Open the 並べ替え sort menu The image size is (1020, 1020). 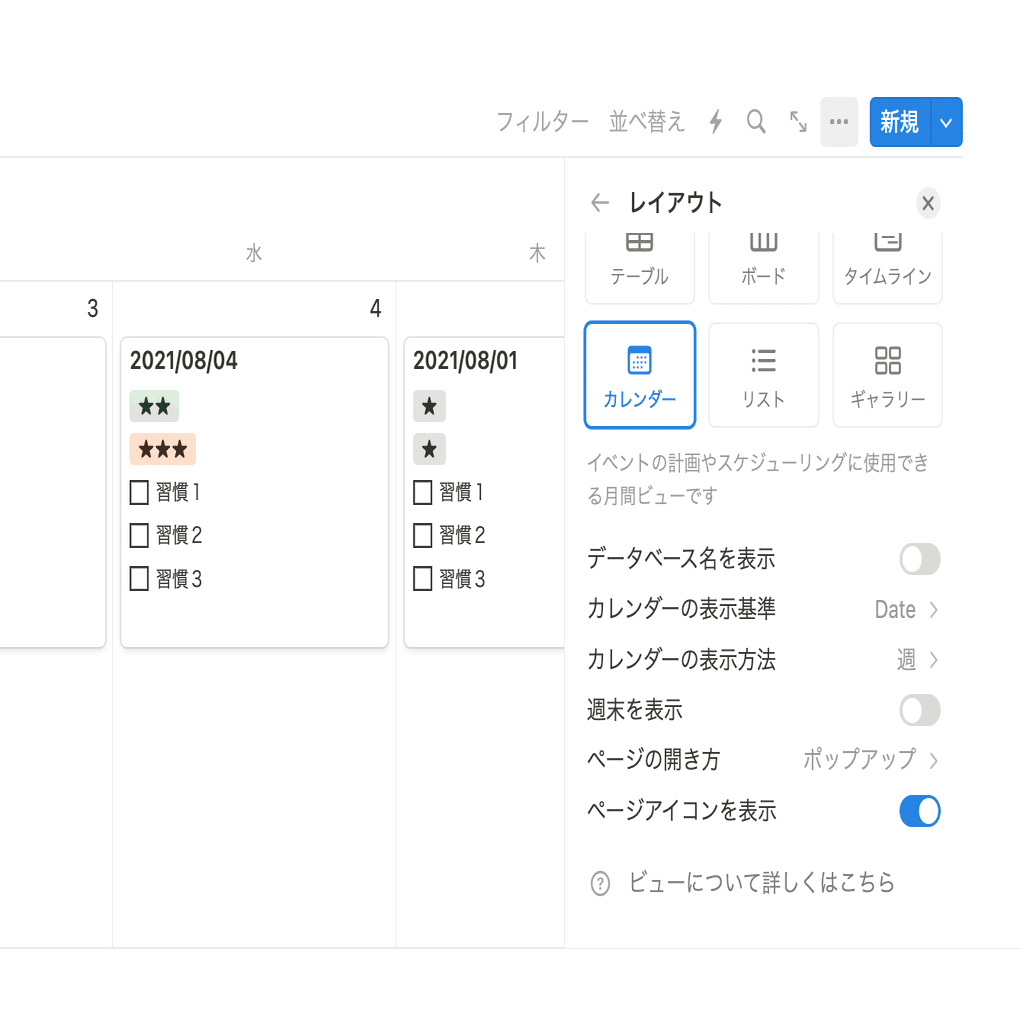647,122
